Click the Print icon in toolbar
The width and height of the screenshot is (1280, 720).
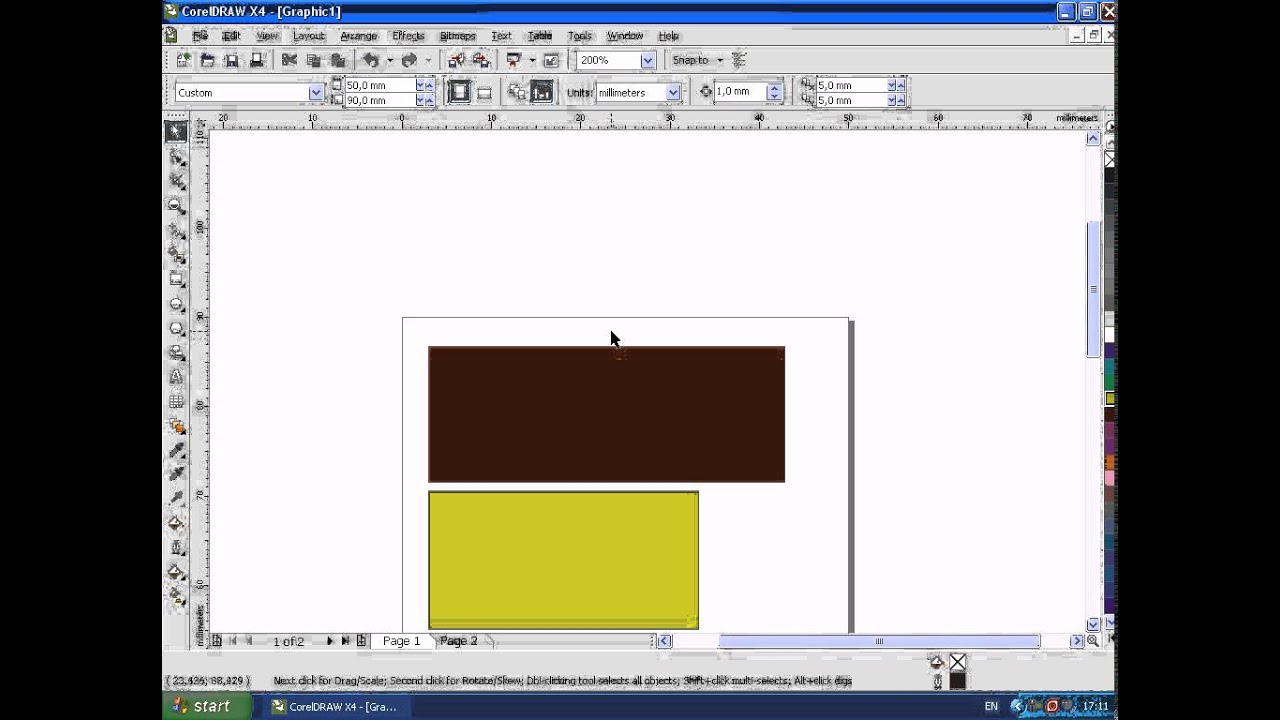point(256,60)
